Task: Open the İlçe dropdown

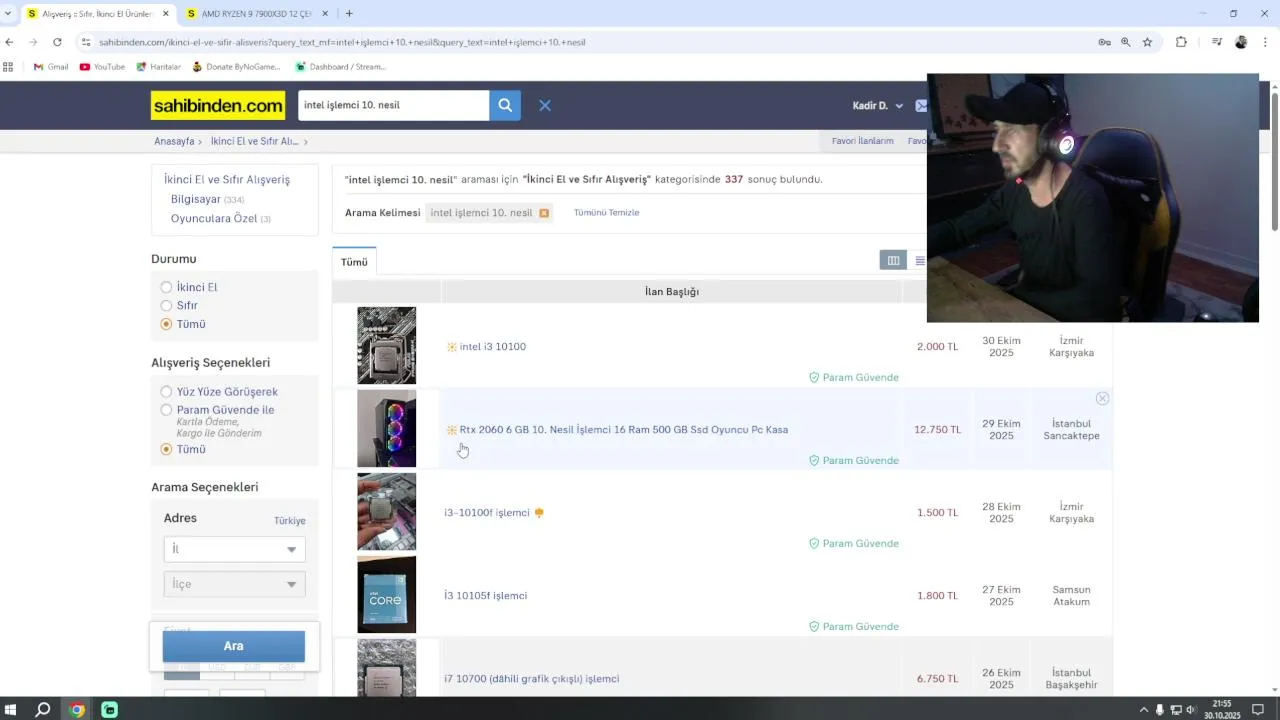Action: [234, 584]
